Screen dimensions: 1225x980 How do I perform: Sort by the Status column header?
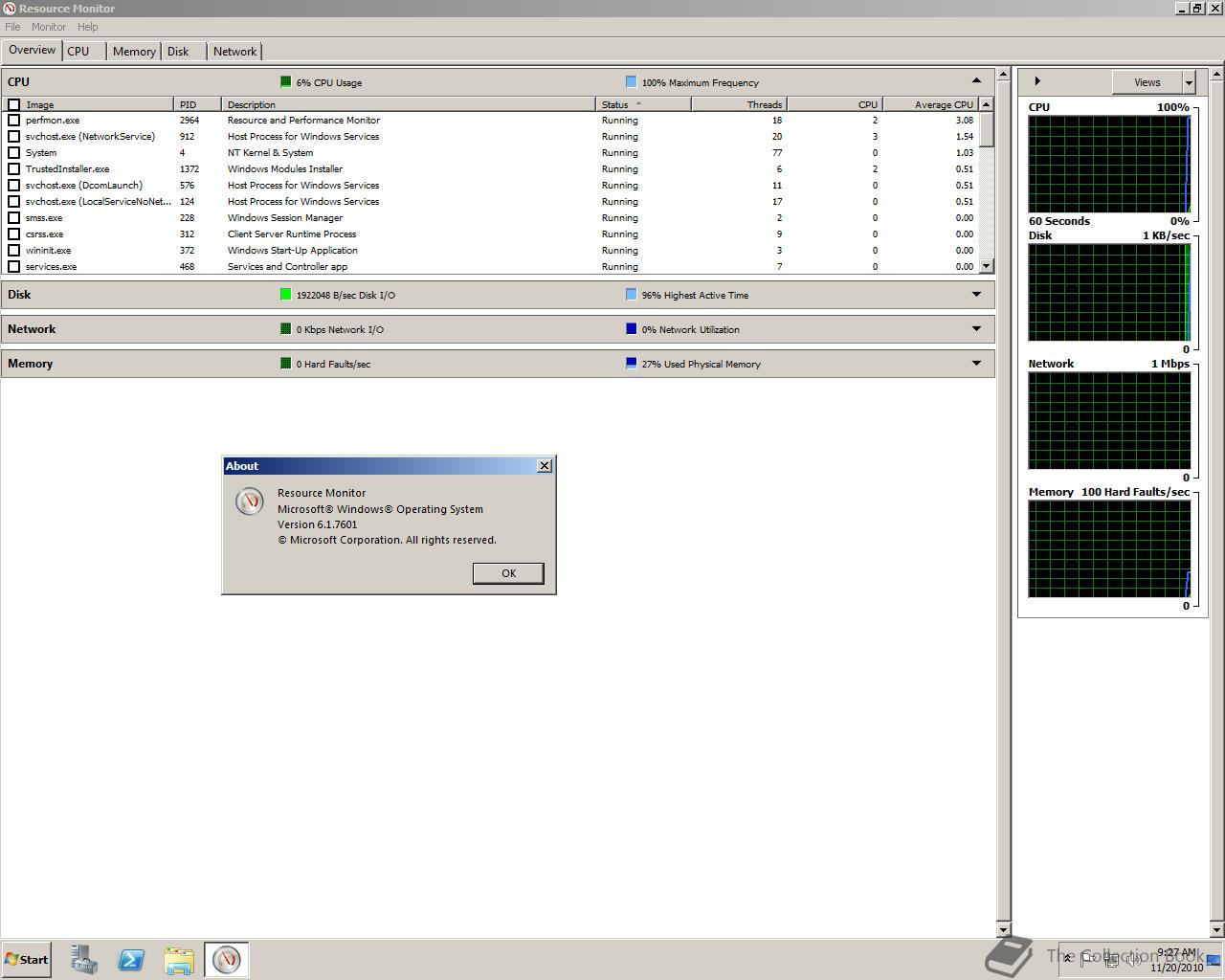(x=643, y=104)
